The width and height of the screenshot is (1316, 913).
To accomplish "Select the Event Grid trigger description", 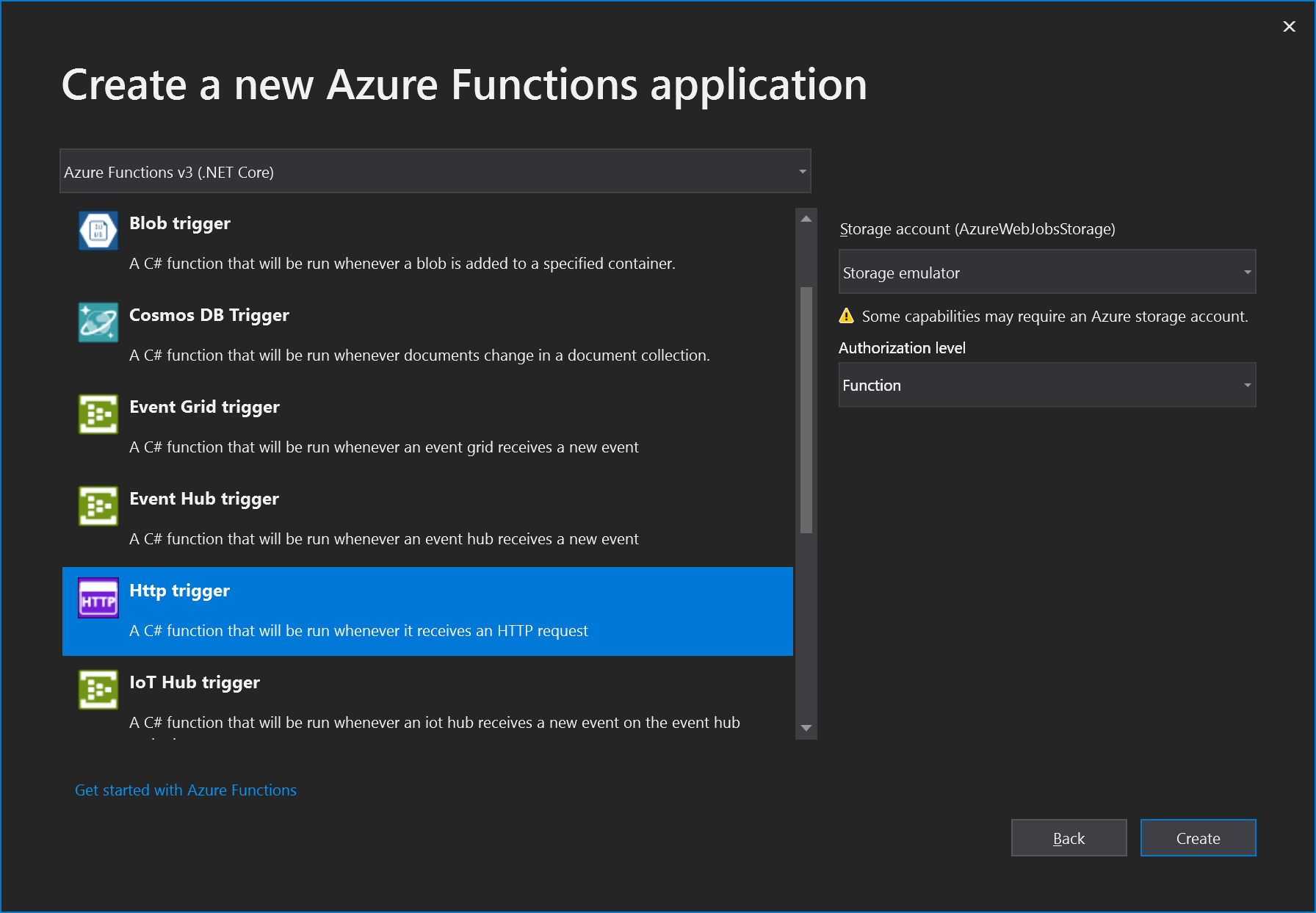I will pyautogui.click(x=383, y=447).
